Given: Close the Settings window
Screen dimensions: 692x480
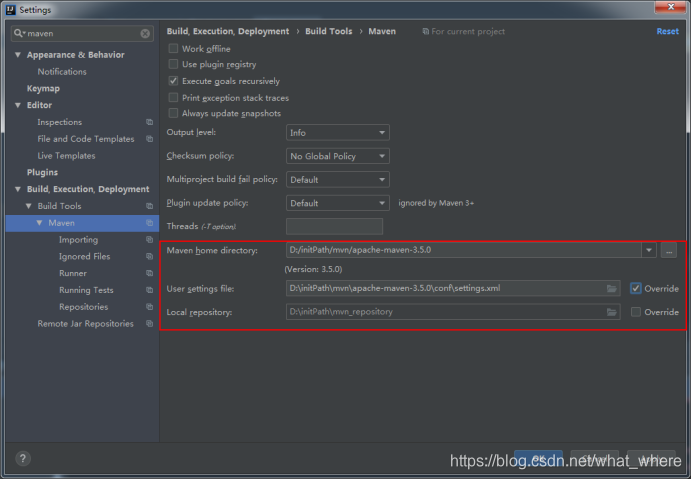Looking at the screenshot, I should coord(670,7).
